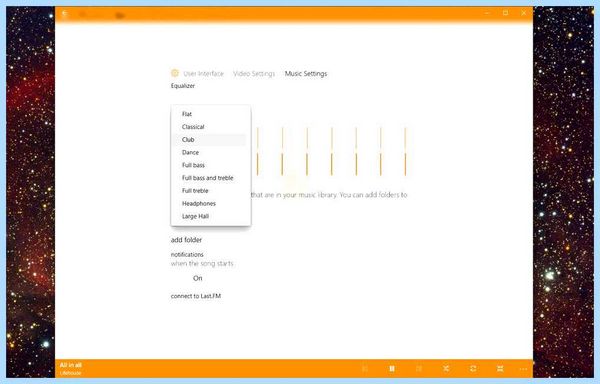Skip to the previous track
The image size is (600, 384).
[x=365, y=369]
